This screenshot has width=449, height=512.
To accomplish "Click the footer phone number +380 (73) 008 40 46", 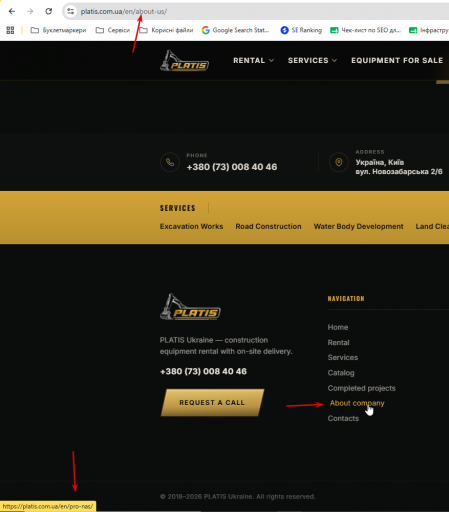I will pyautogui.click(x=203, y=371).
